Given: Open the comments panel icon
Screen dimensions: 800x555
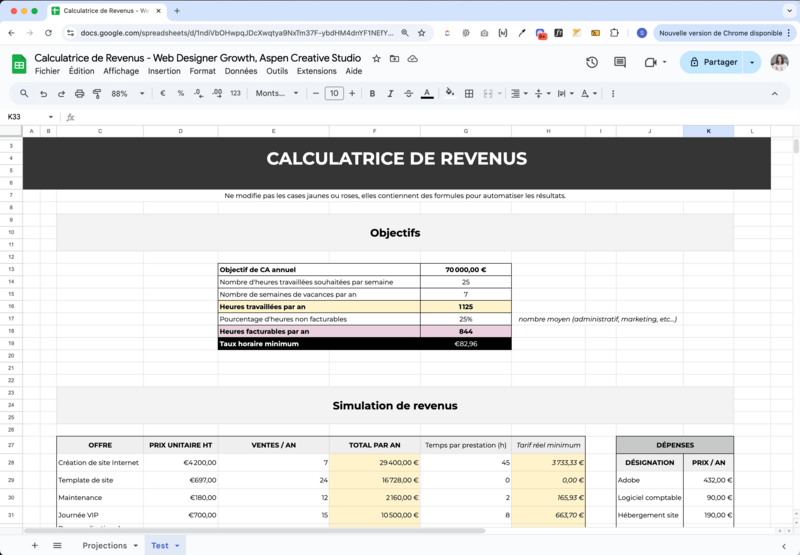Looking at the screenshot, I should pyautogui.click(x=620, y=62).
